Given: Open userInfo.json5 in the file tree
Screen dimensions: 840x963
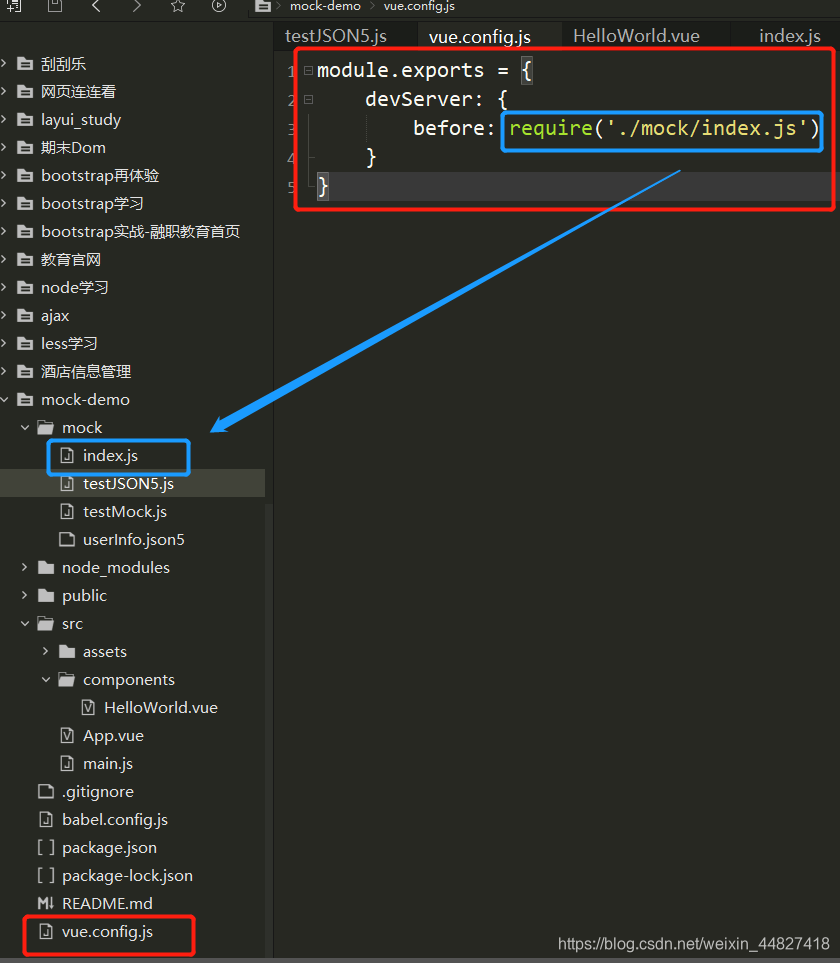Looking at the screenshot, I should 134,540.
